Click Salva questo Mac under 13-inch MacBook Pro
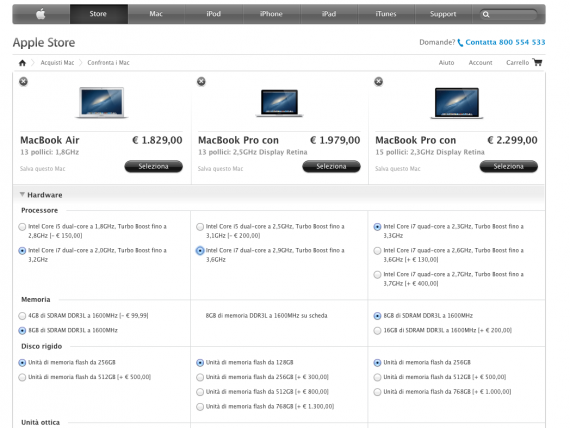570x428 pixels. [x=220, y=169]
